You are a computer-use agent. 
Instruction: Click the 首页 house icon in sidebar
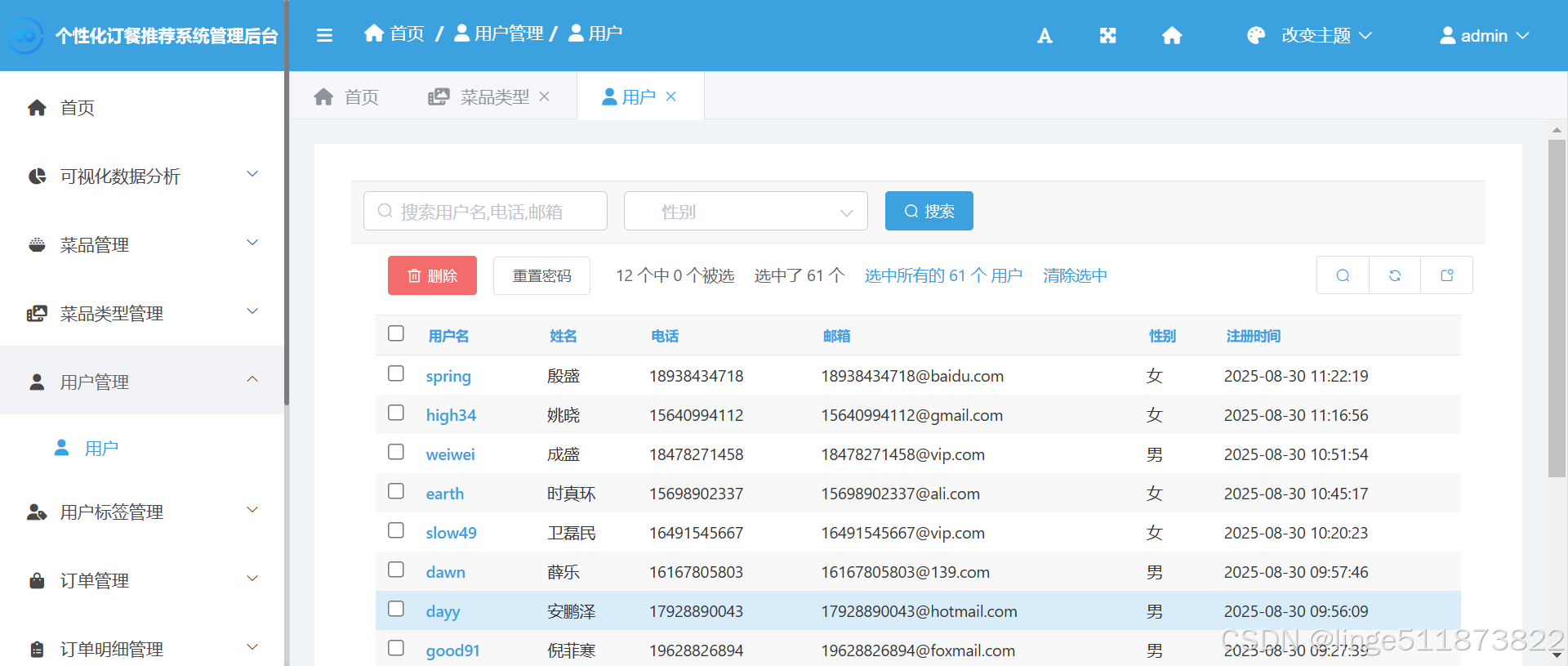[x=37, y=107]
